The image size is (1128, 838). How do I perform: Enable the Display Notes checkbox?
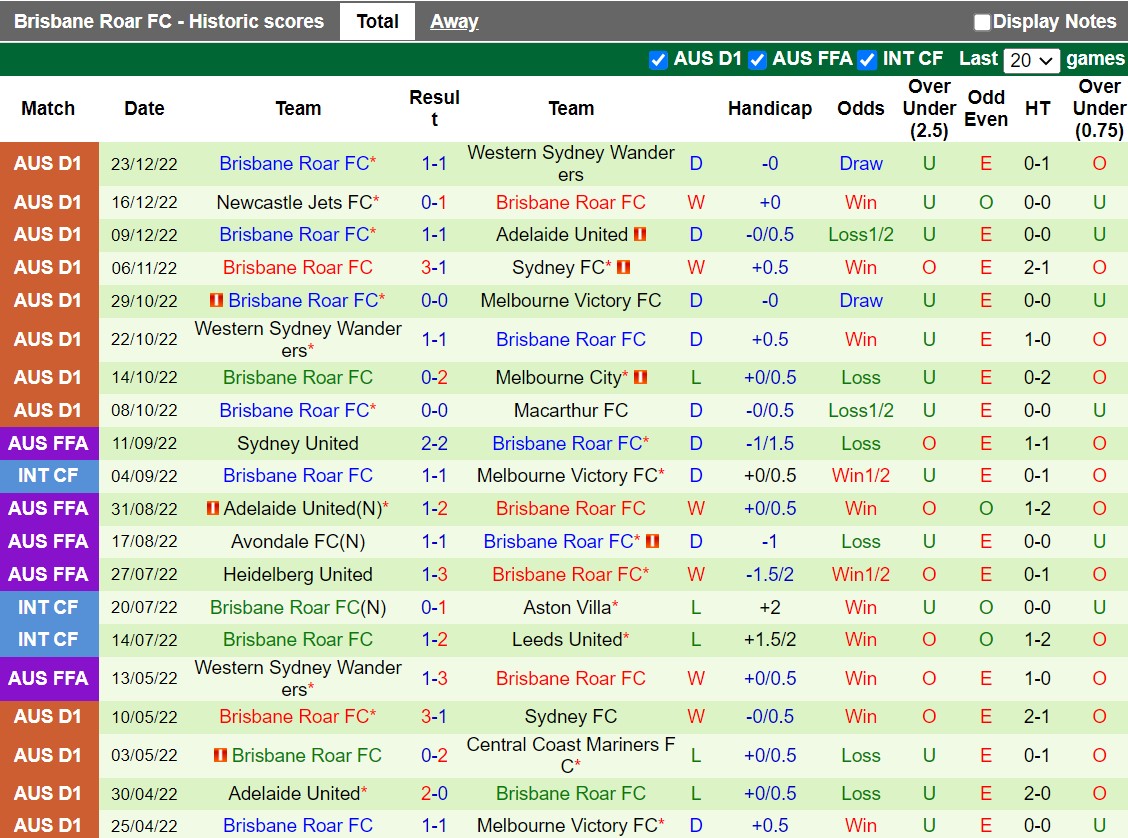pyautogui.click(x=981, y=21)
